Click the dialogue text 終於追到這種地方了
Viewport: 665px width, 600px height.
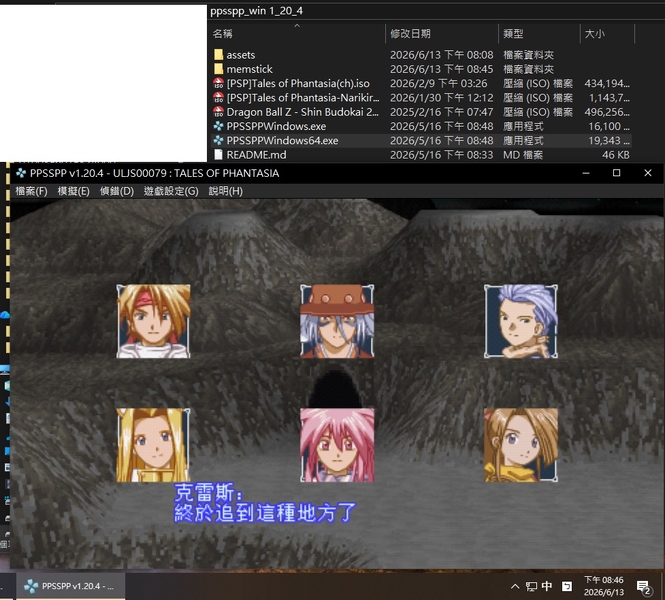[264, 513]
